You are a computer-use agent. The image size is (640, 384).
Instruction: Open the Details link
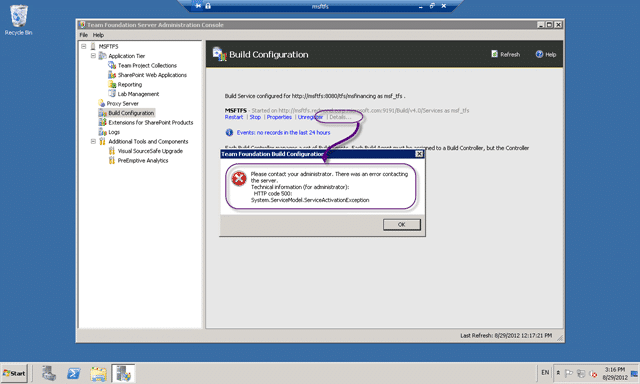(340, 117)
